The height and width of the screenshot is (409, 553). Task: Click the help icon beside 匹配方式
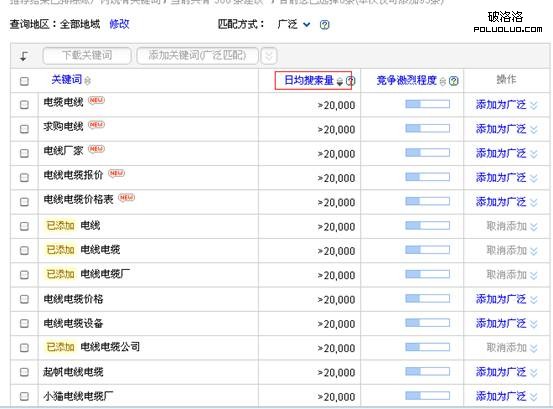[x=324, y=25]
